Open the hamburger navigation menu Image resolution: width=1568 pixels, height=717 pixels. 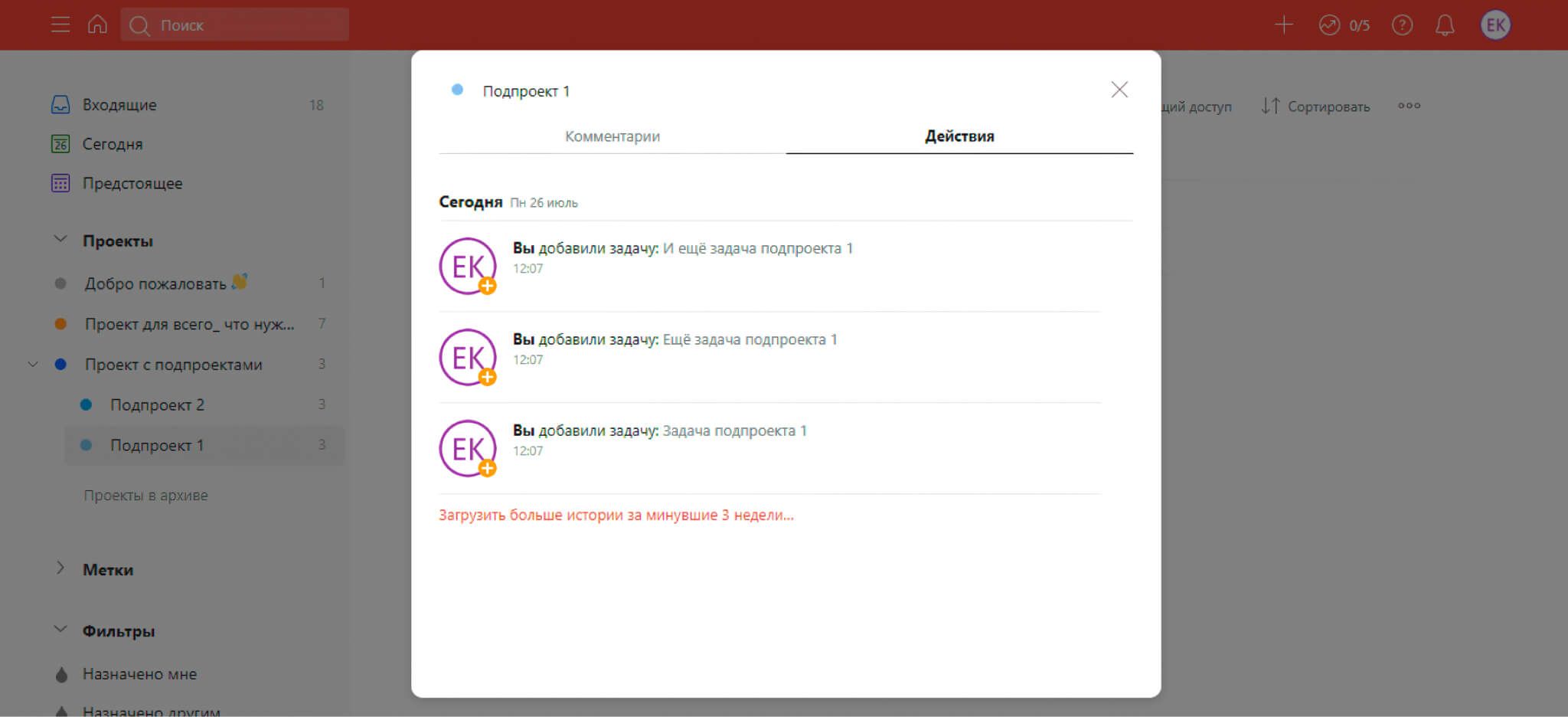60,25
